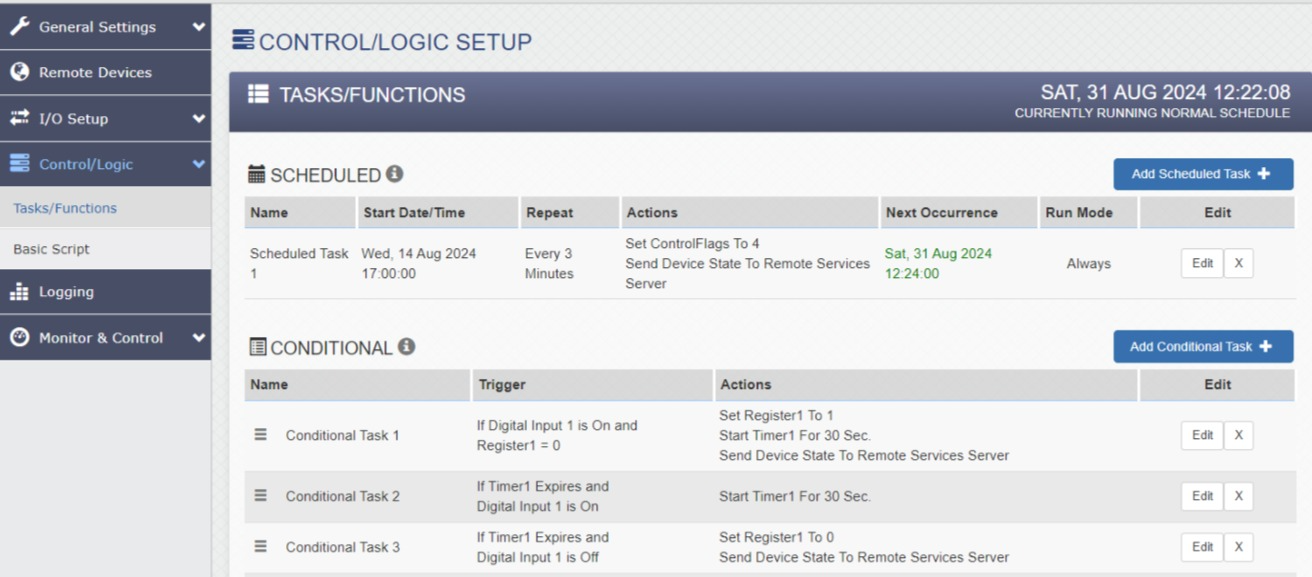Click the drag handle for Conditional Task 1
Screen dimensions: 1312x577
coord(260,435)
